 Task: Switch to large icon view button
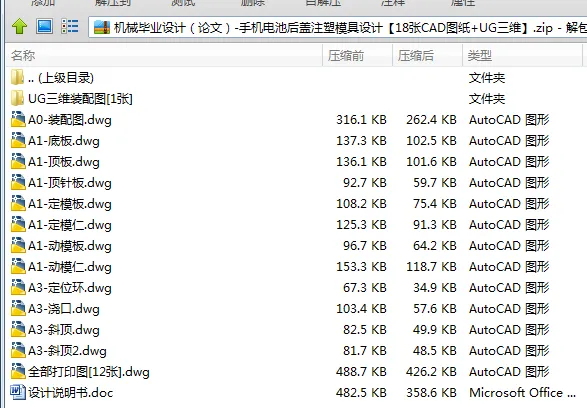click(x=44, y=26)
